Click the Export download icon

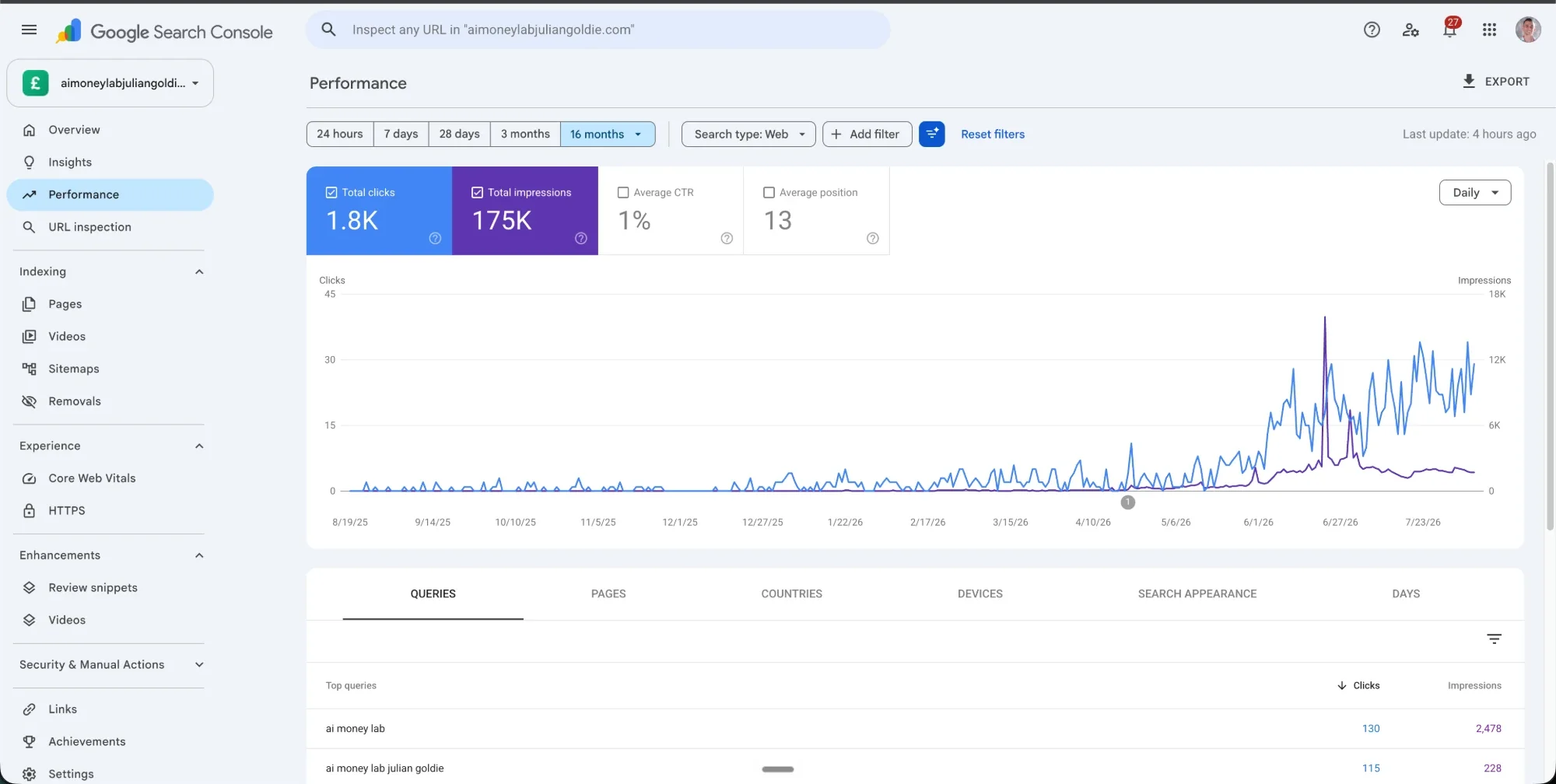pos(1469,81)
